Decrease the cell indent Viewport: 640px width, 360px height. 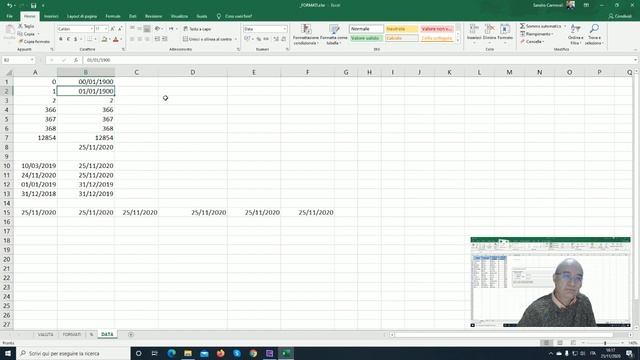tap(157, 39)
